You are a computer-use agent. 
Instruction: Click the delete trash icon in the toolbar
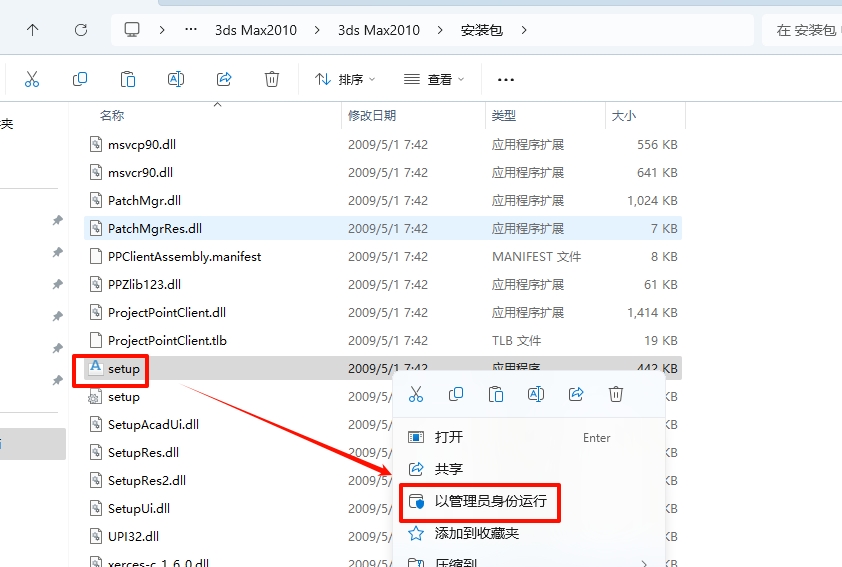(272, 79)
